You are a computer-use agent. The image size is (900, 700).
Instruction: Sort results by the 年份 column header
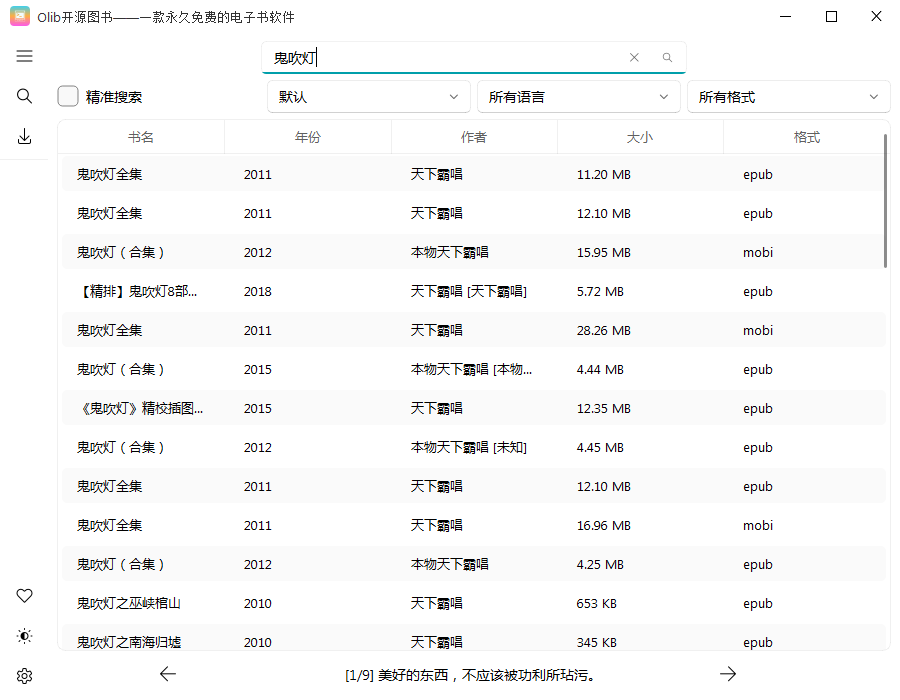307,136
